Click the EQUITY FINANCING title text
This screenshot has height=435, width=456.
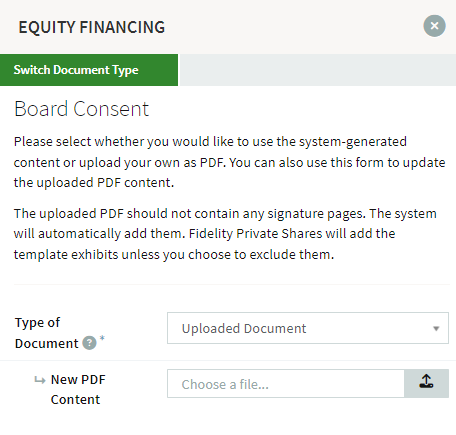[x=92, y=27]
